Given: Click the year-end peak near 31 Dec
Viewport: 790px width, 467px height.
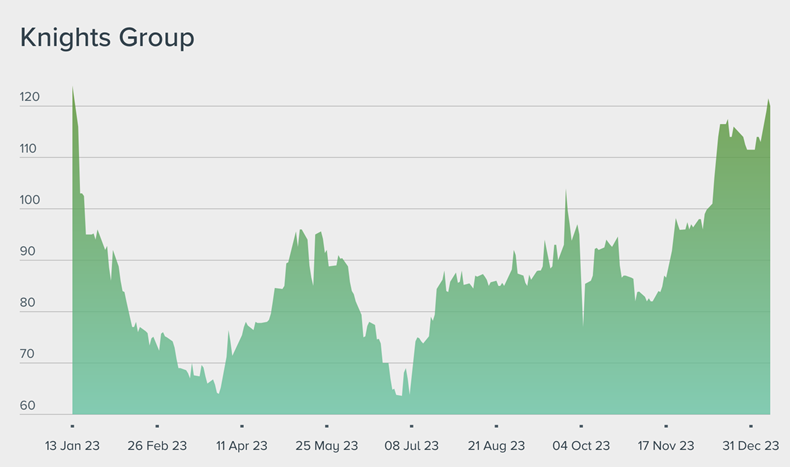Looking at the screenshot, I should point(768,101).
